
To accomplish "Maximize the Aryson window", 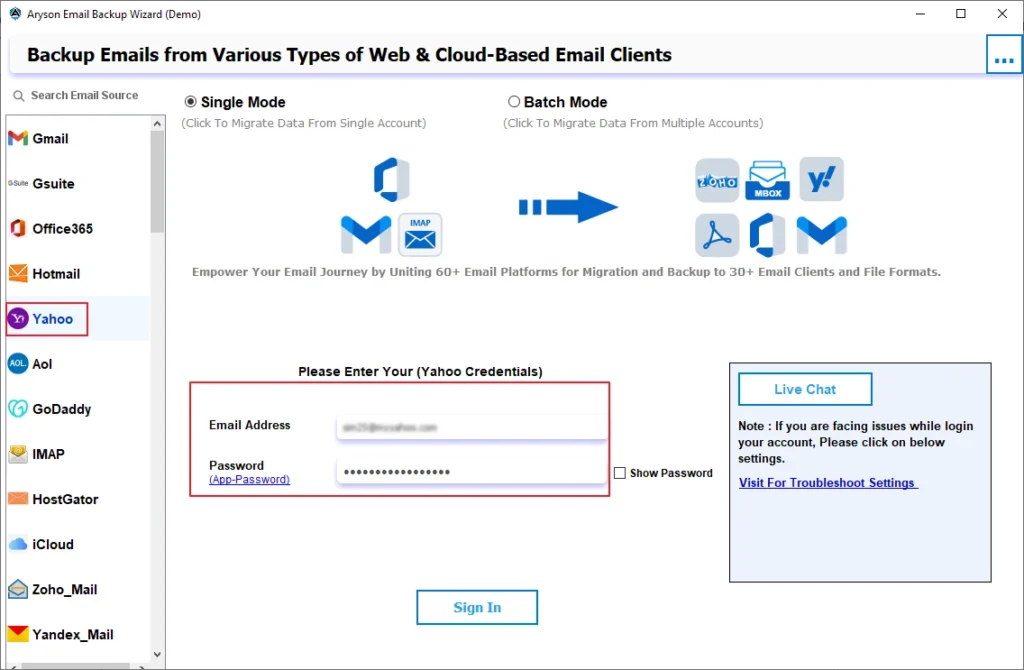I will coord(961,14).
